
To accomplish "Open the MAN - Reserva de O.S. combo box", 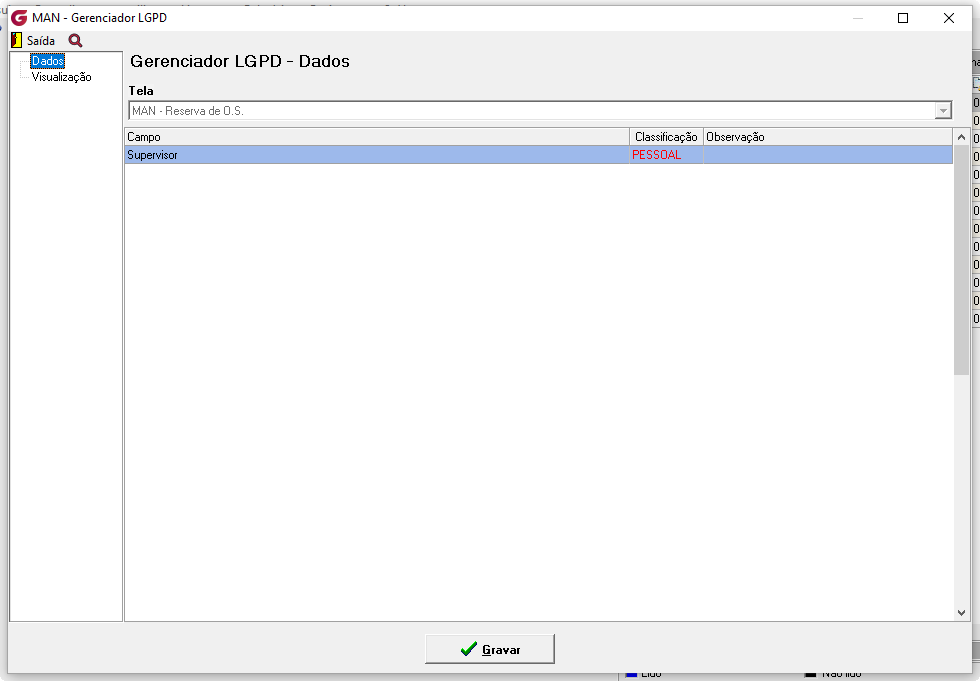I will (540, 111).
